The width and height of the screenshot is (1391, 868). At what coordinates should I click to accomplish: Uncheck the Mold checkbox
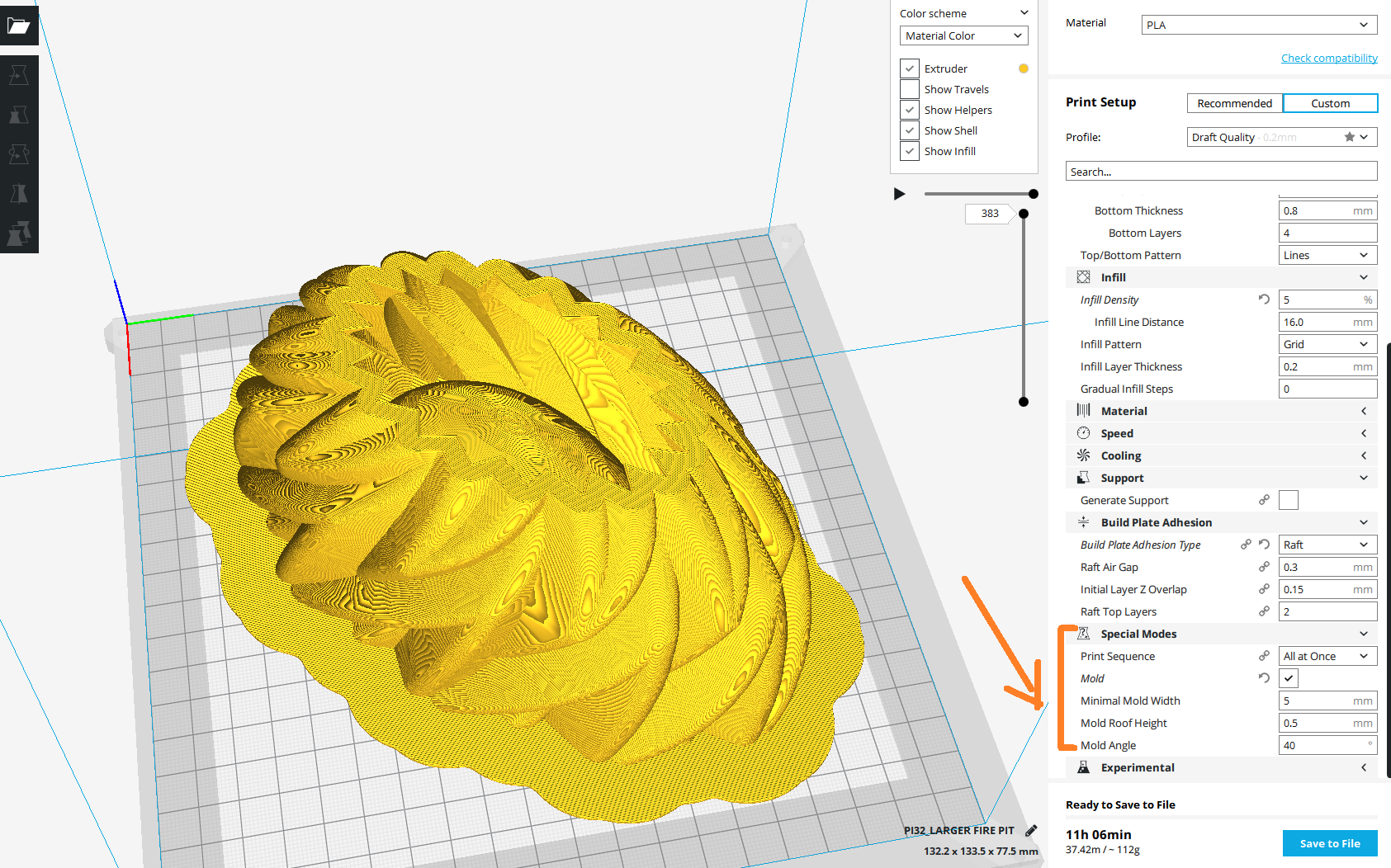click(x=1288, y=678)
